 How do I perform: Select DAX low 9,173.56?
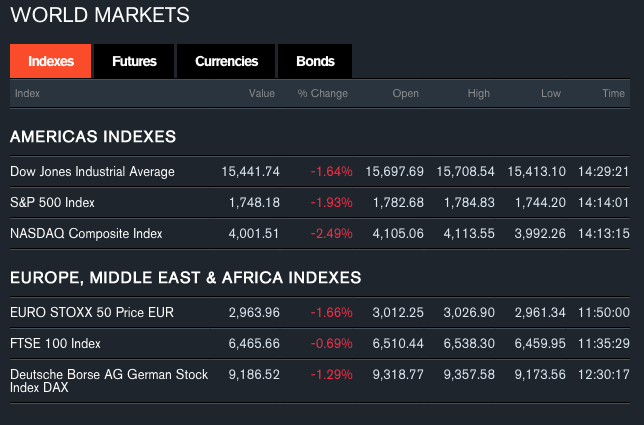[x=540, y=374]
